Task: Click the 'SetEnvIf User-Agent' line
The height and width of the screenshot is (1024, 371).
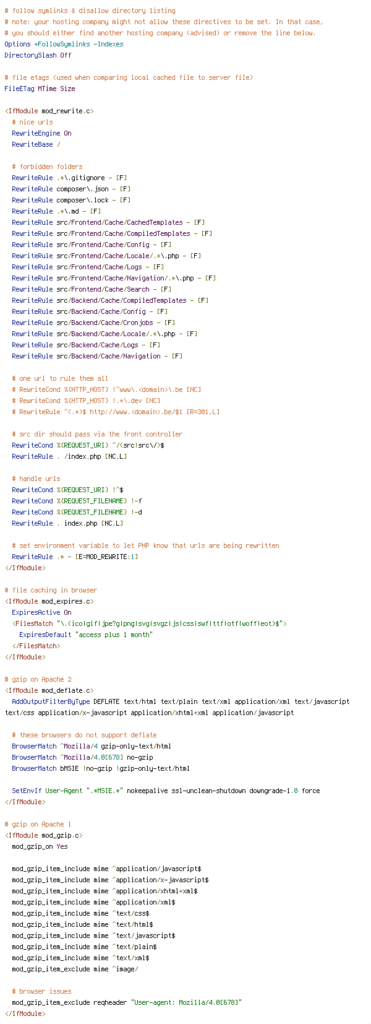Action: click(x=166, y=790)
